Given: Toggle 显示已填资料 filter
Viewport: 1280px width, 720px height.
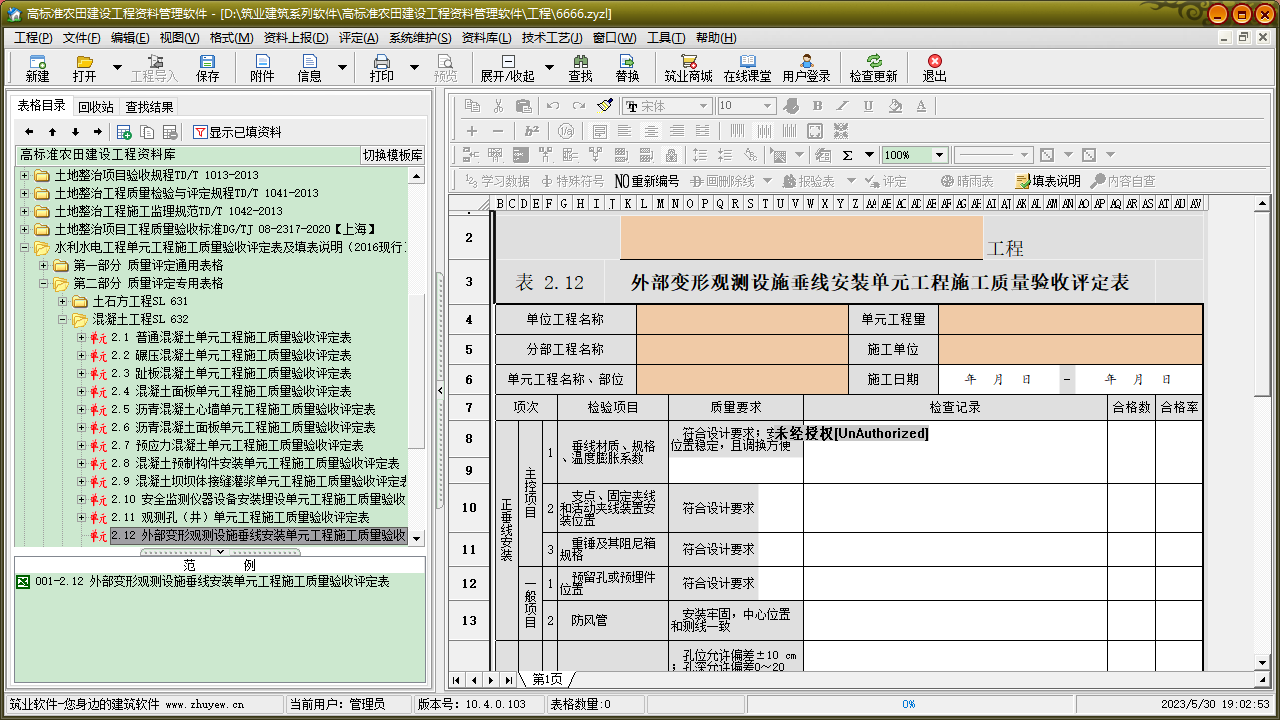Looking at the screenshot, I should click(x=237, y=132).
